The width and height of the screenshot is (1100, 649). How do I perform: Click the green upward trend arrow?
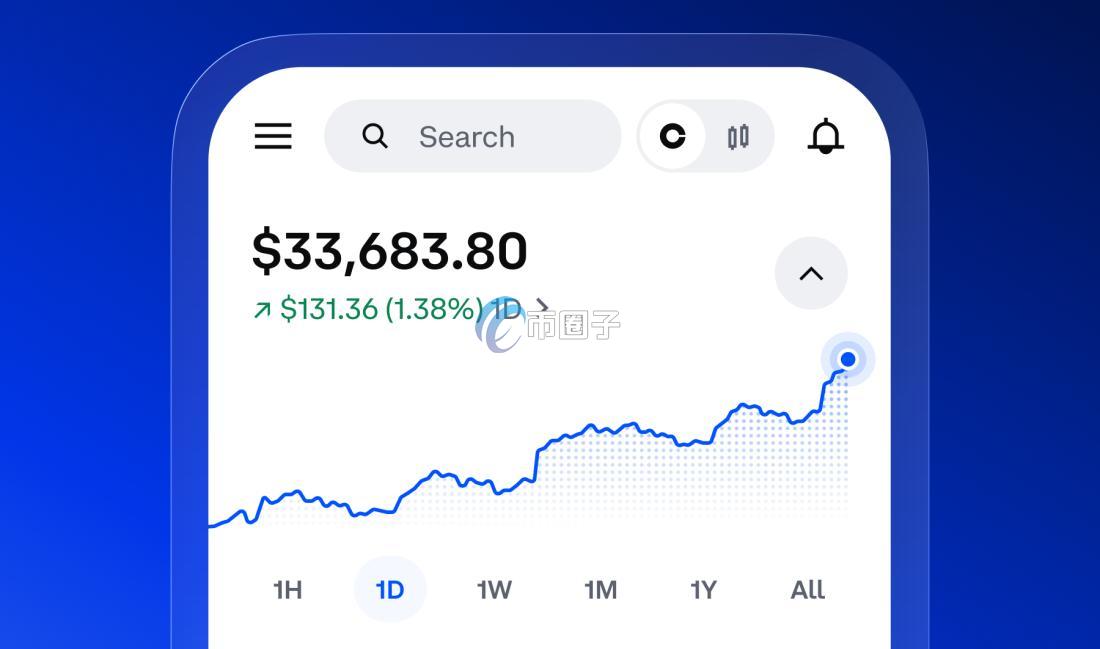point(264,310)
